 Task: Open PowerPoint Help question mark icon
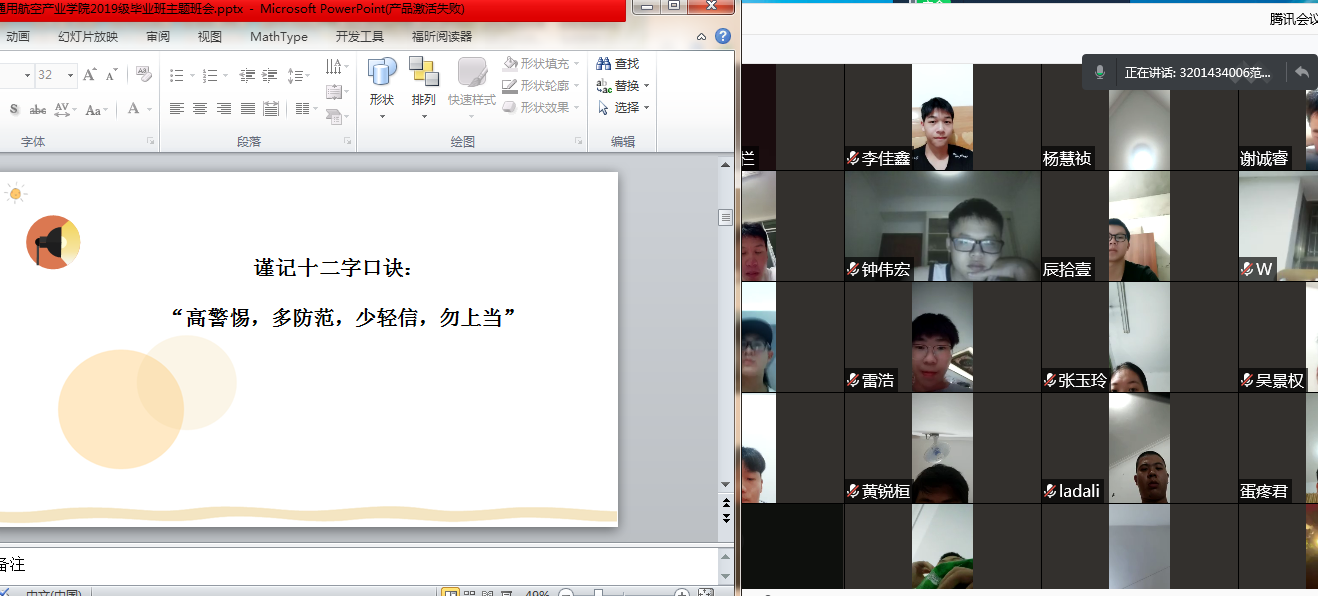click(722, 37)
